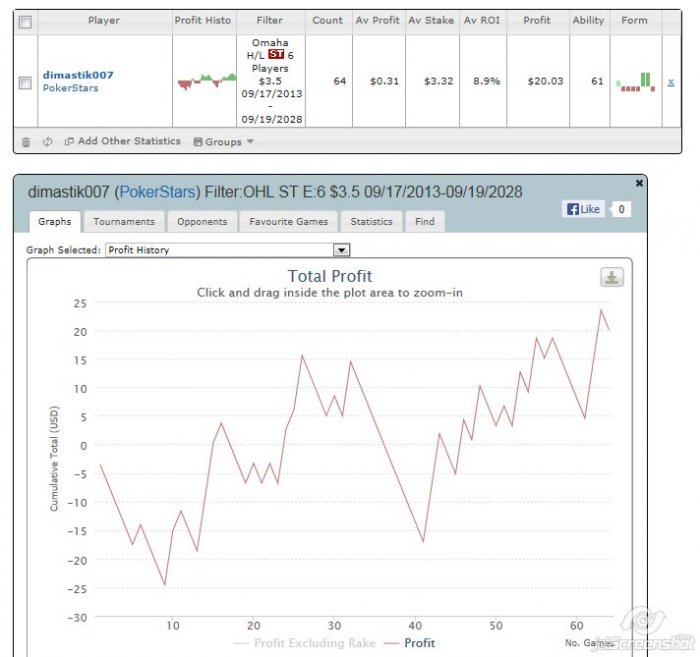Image resolution: width=700 pixels, height=657 pixels.
Task: Remove dimastik007 row with the x link
Action: pyautogui.click(x=671, y=82)
